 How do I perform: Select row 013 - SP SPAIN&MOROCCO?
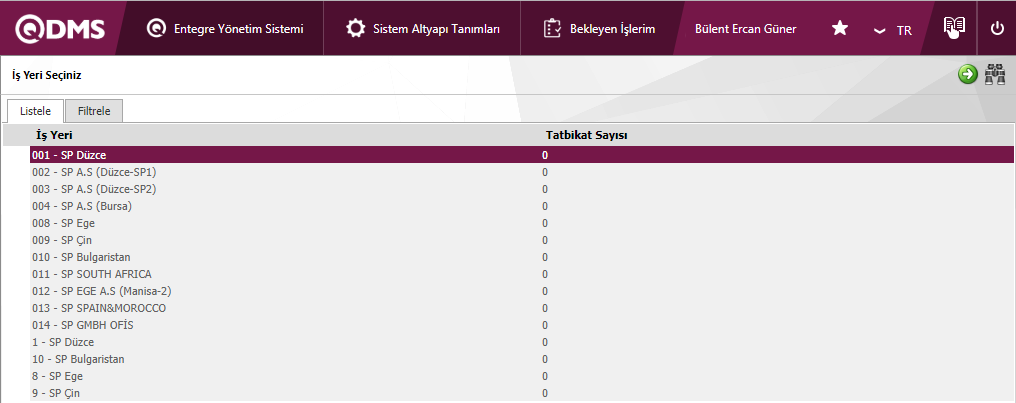522,308
